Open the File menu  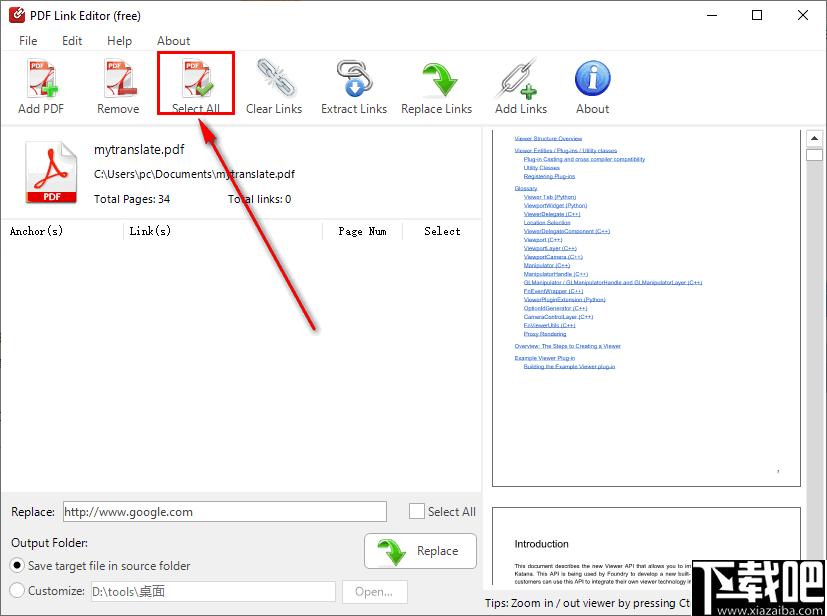click(28, 41)
